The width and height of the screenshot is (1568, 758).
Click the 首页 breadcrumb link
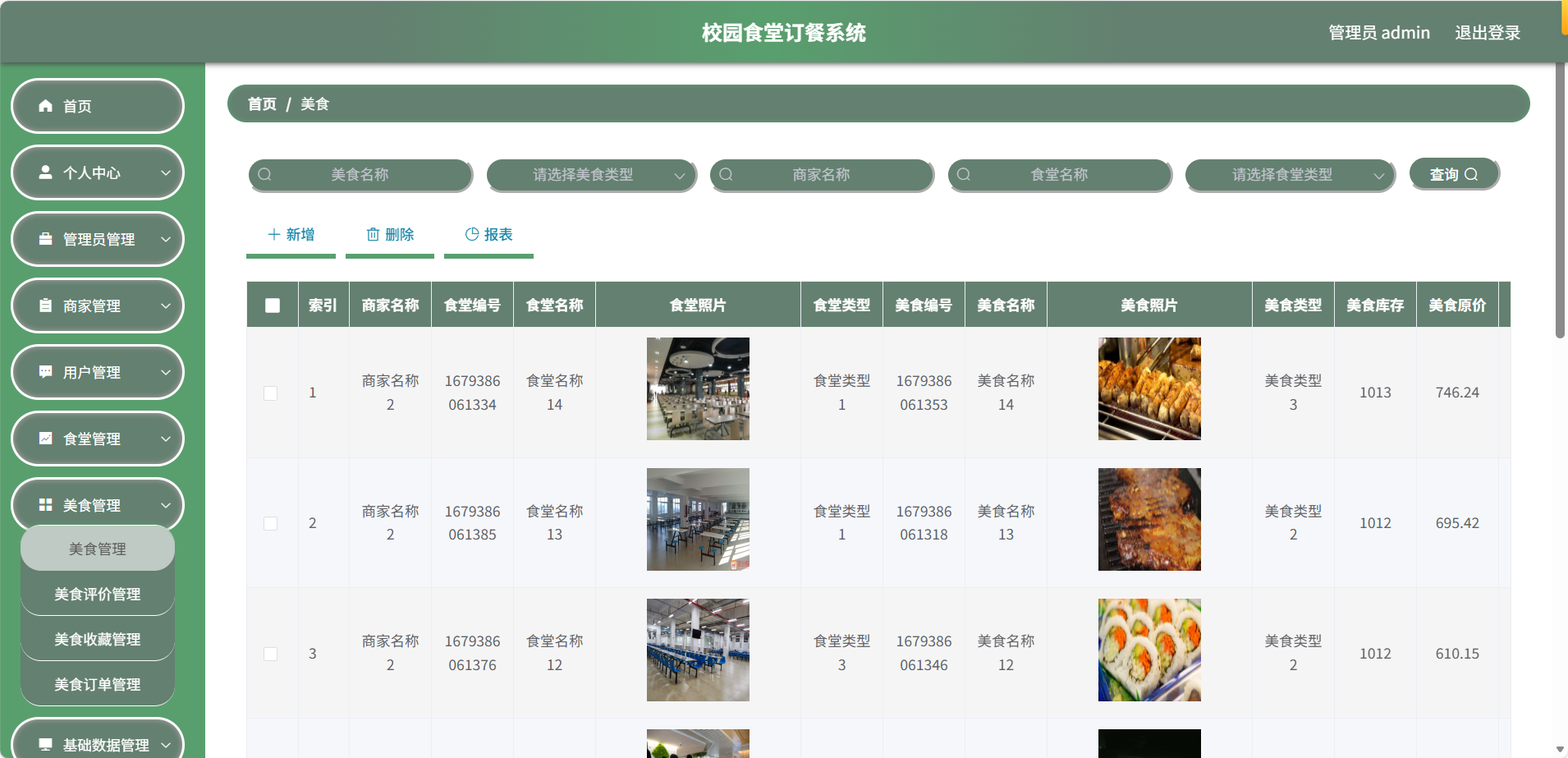(x=262, y=104)
